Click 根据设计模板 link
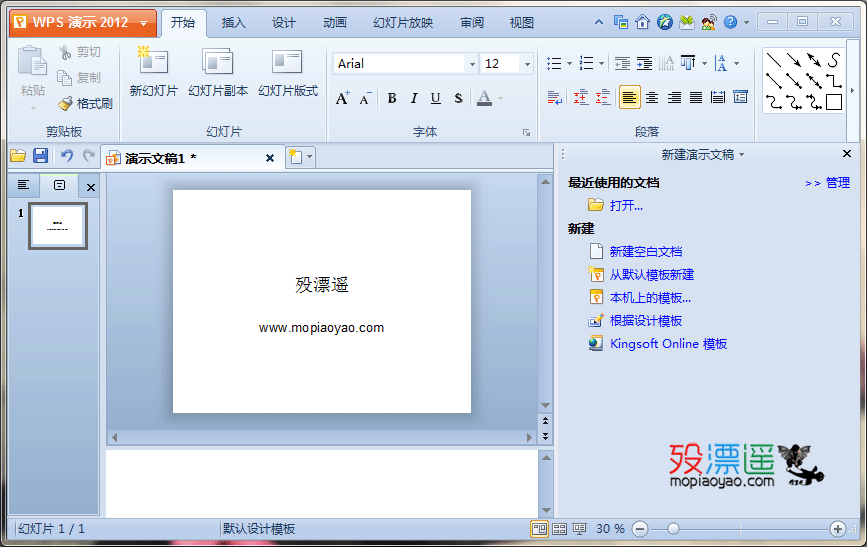867x547 pixels. click(x=646, y=321)
